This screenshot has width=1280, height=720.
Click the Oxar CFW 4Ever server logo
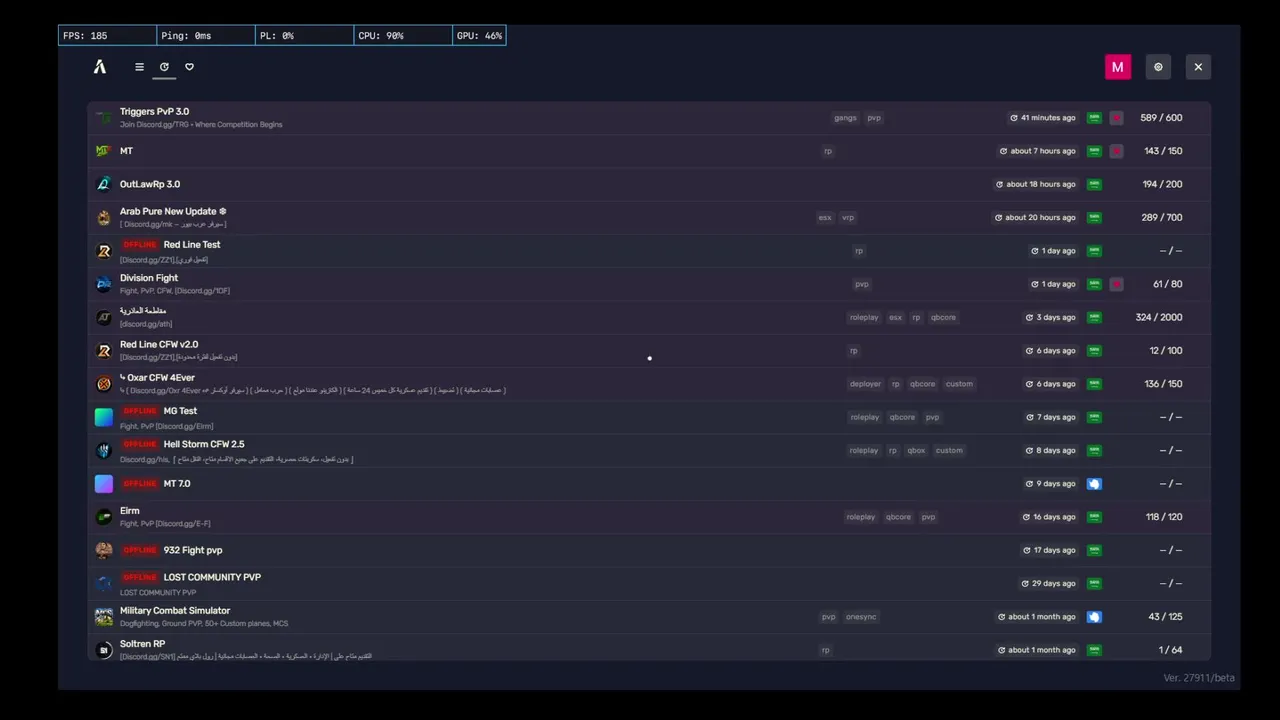(x=104, y=384)
